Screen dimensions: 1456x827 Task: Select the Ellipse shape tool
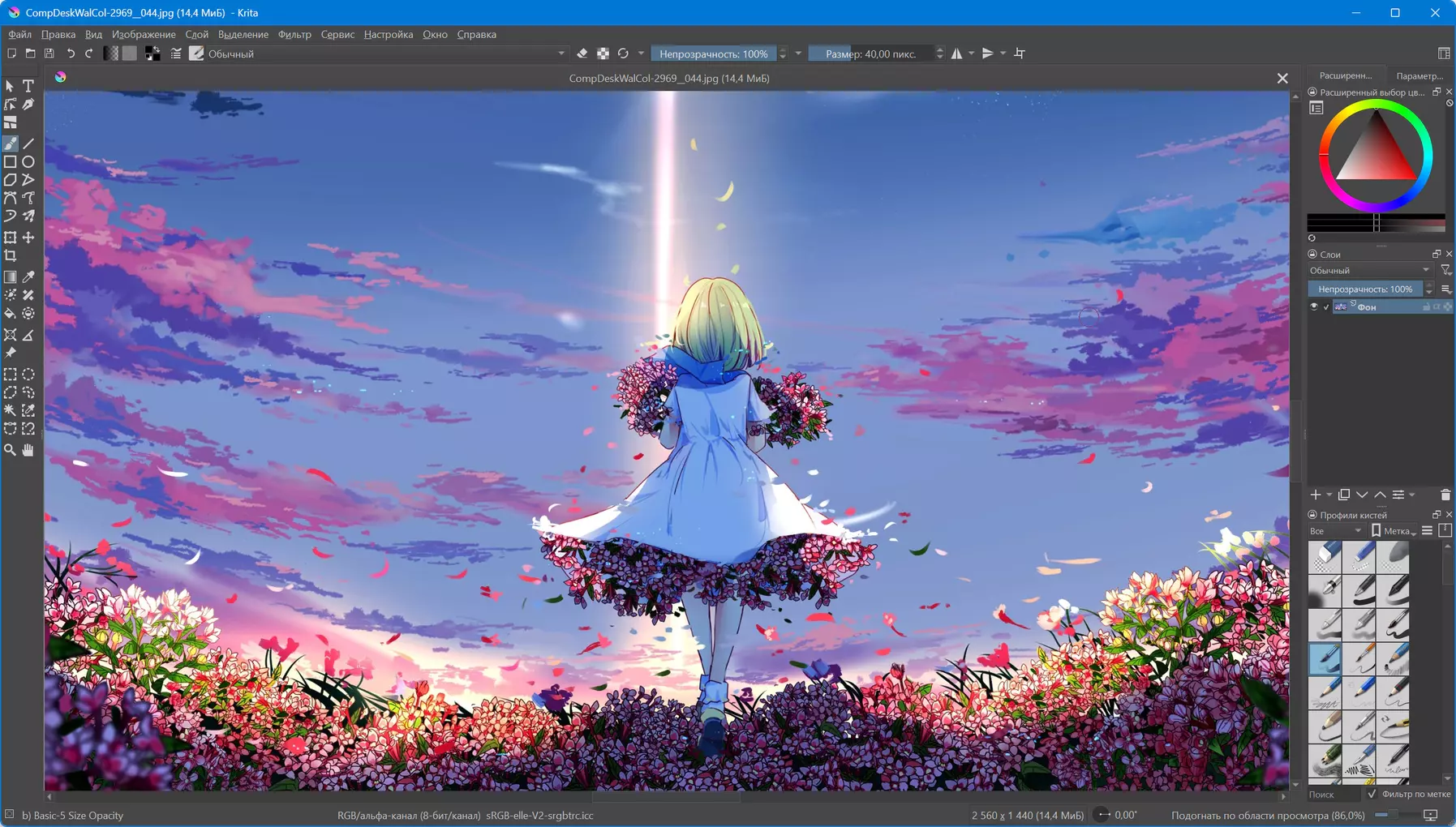pos(28,162)
